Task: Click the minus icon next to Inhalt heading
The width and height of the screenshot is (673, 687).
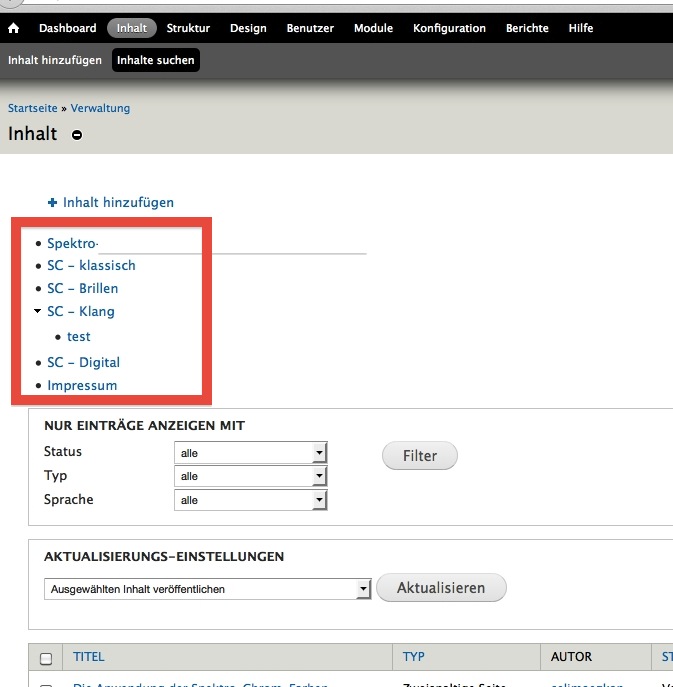Action: tap(77, 135)
